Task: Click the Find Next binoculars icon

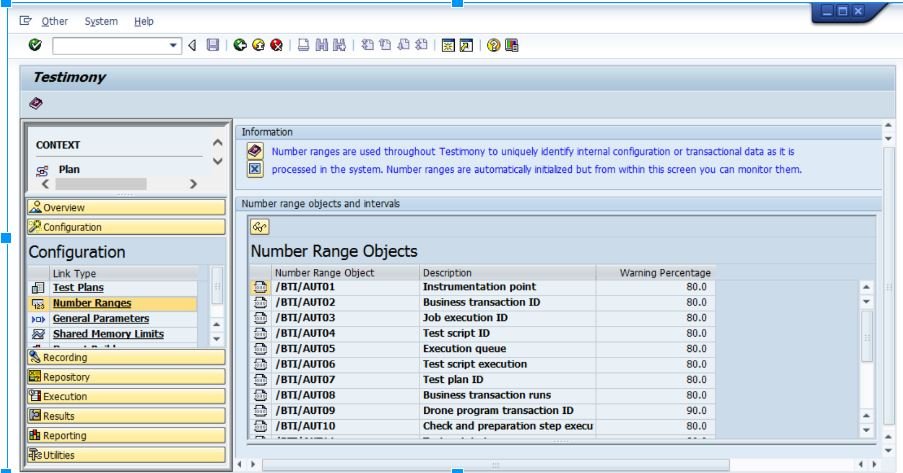Action: click(339, 45)
